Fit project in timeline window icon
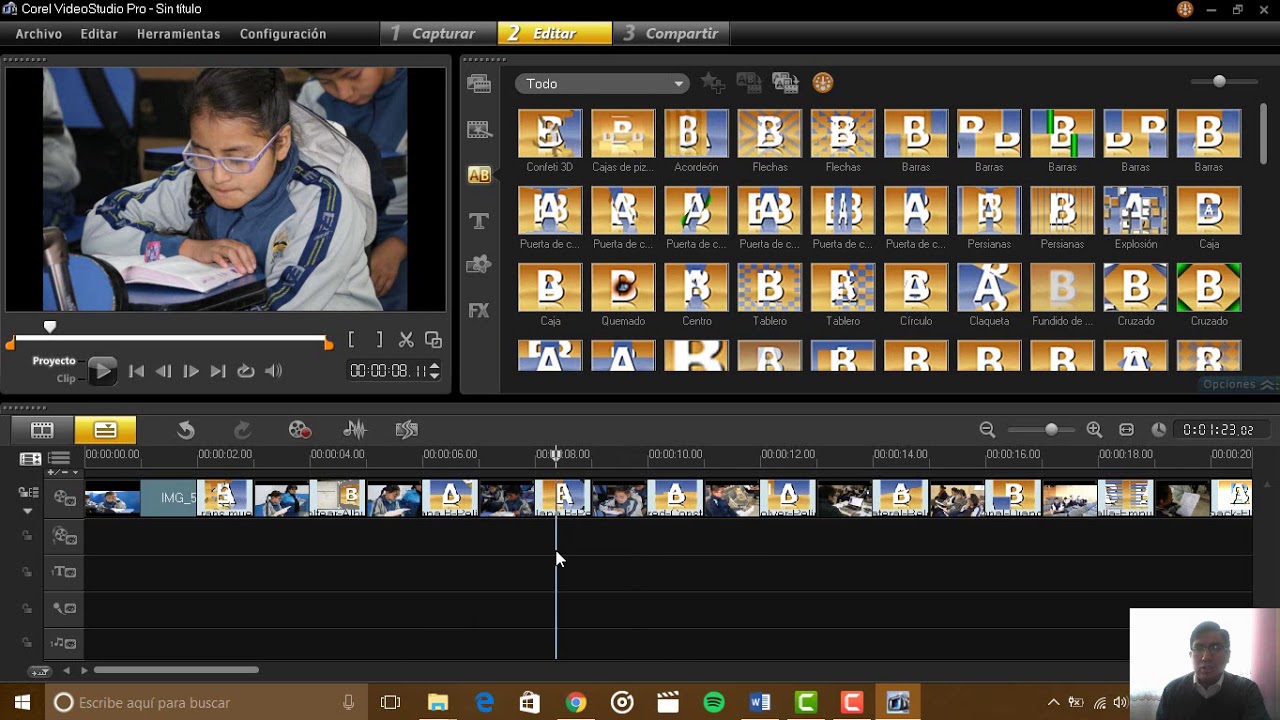1280x720 pixels. (1126, 430)
